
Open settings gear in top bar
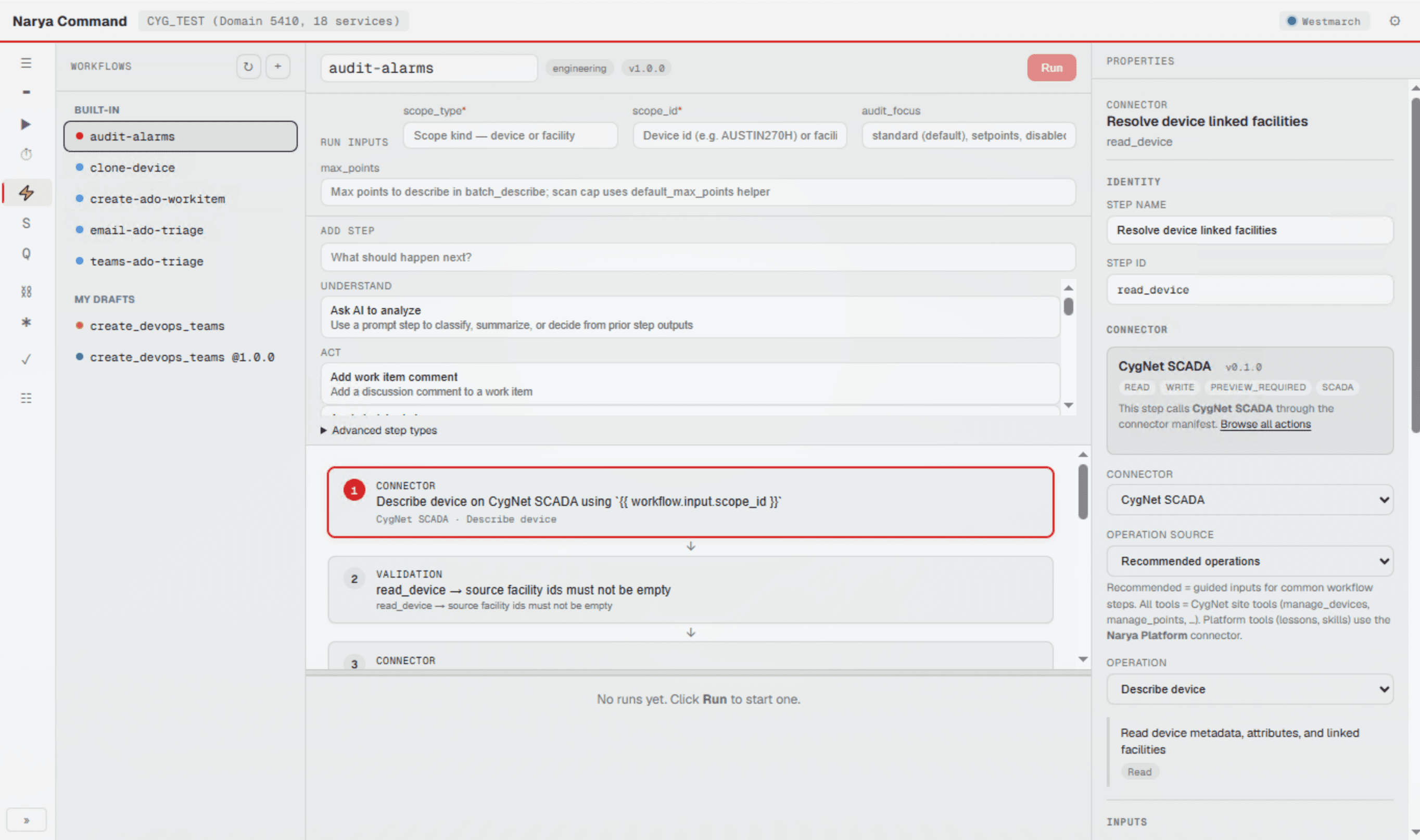(1394, 21)
